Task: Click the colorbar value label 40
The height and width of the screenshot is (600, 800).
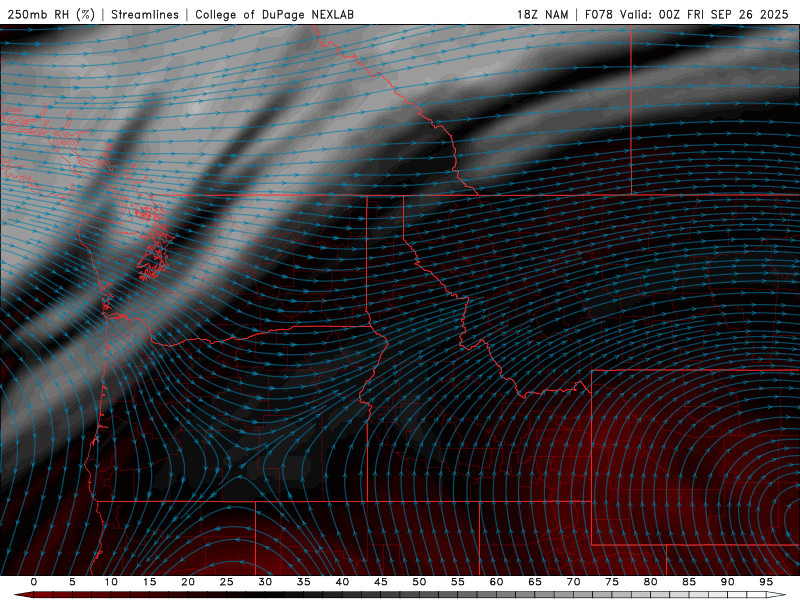Action: [342, 582]
